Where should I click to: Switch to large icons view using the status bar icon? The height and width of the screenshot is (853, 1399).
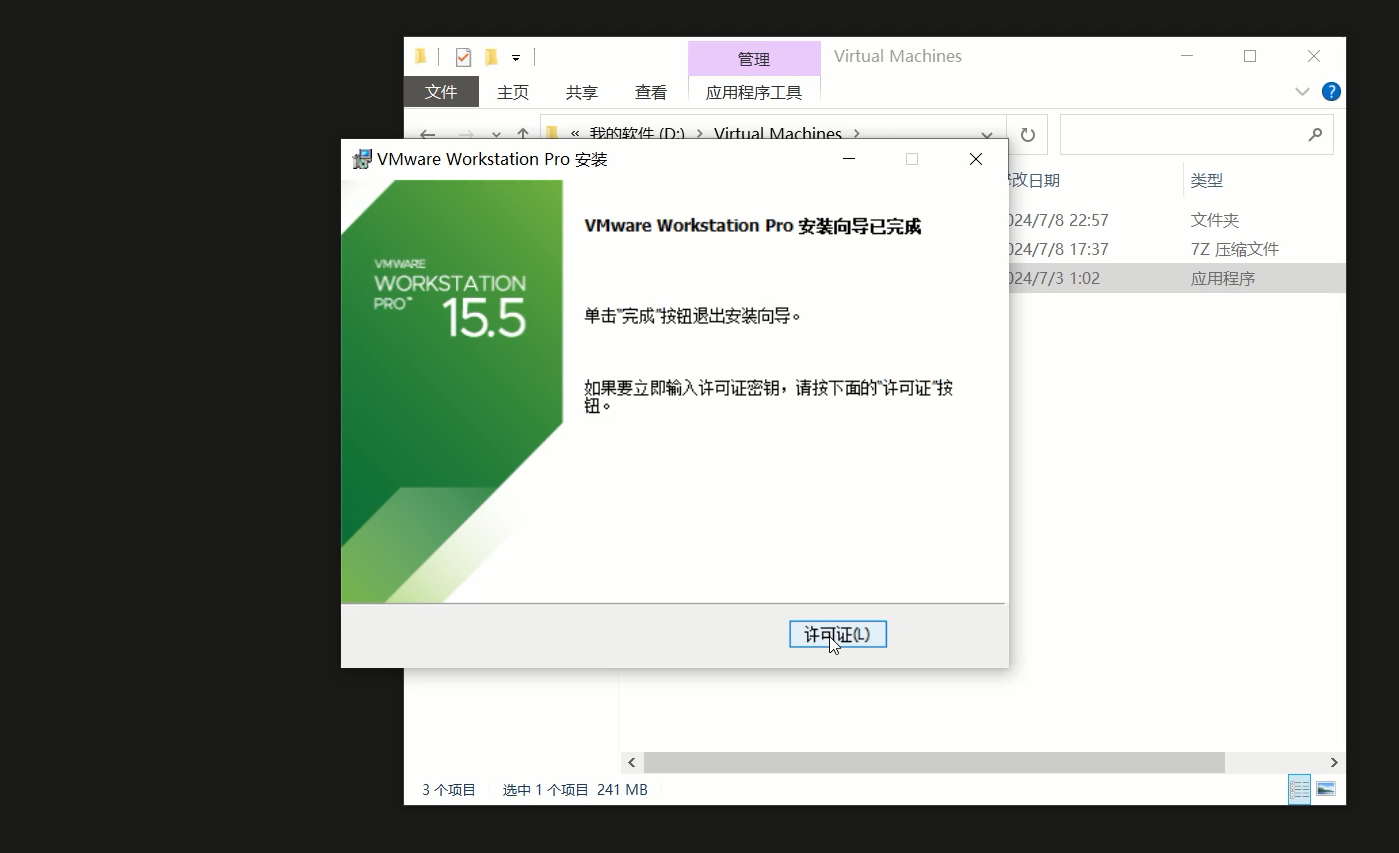[x=1326, y=789]
